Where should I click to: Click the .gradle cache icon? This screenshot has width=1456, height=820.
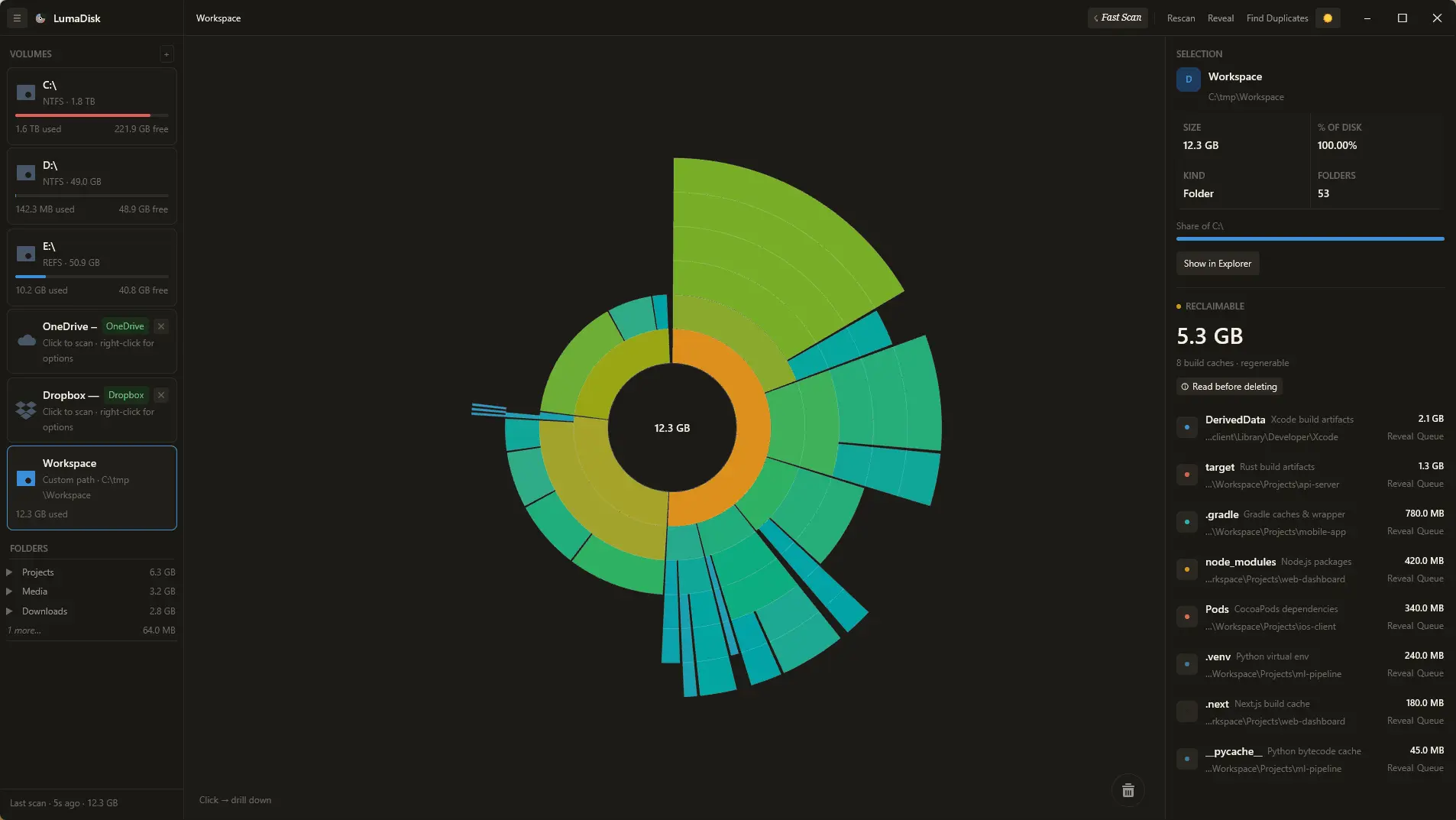1187,522
